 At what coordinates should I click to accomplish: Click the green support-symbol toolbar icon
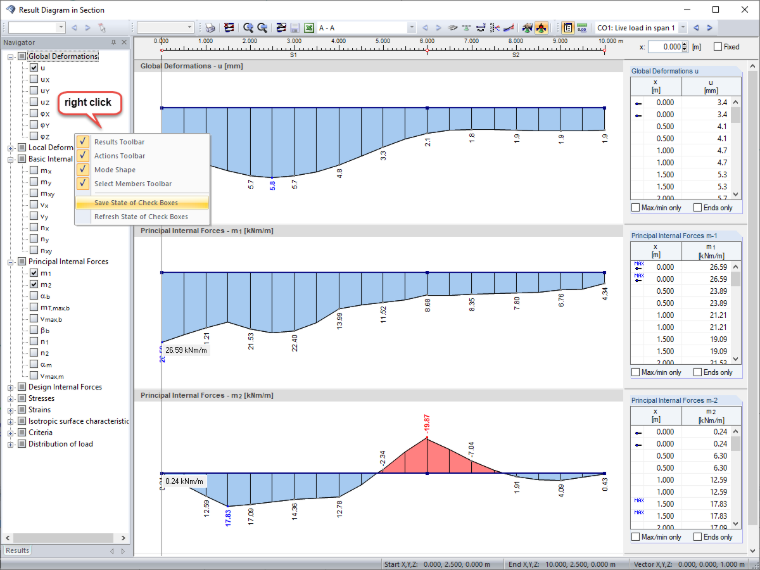(x=466, y=28)
